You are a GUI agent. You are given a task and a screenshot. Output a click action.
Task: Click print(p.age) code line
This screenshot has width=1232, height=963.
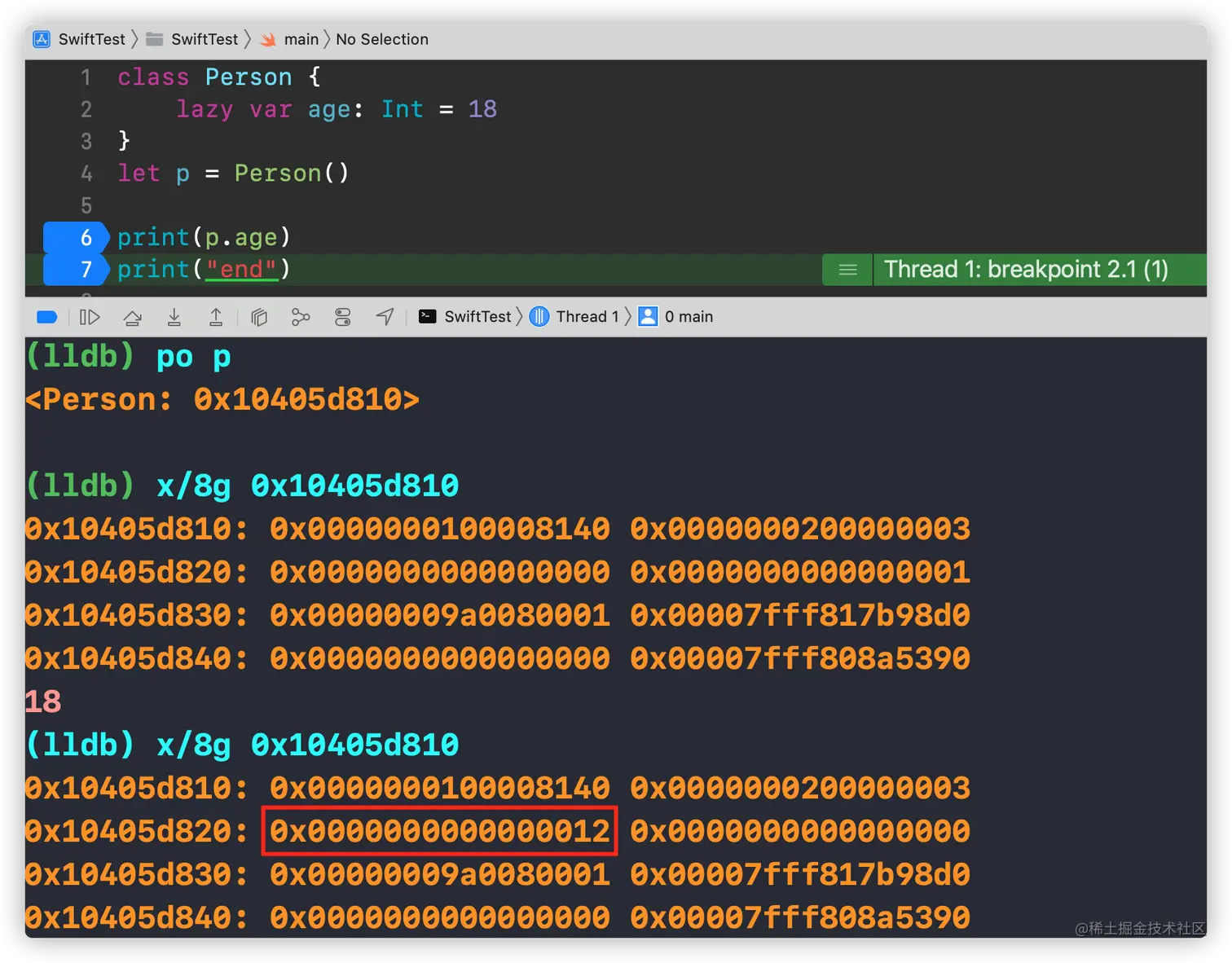tap(204, 237)
